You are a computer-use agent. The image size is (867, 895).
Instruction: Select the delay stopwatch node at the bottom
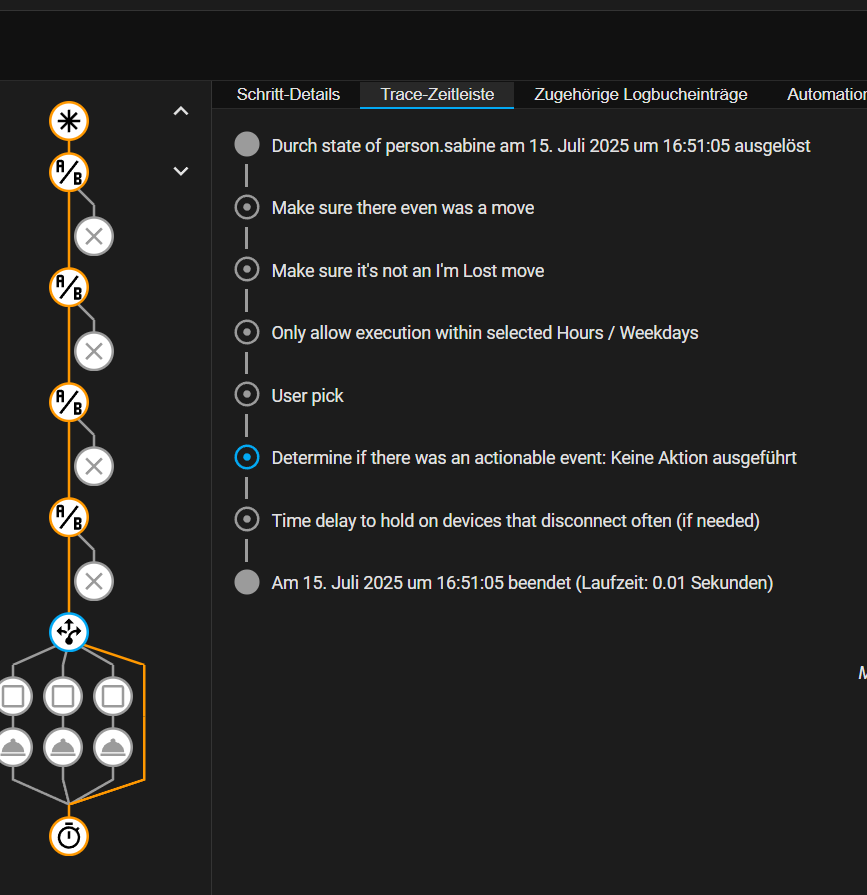(69, 835)
